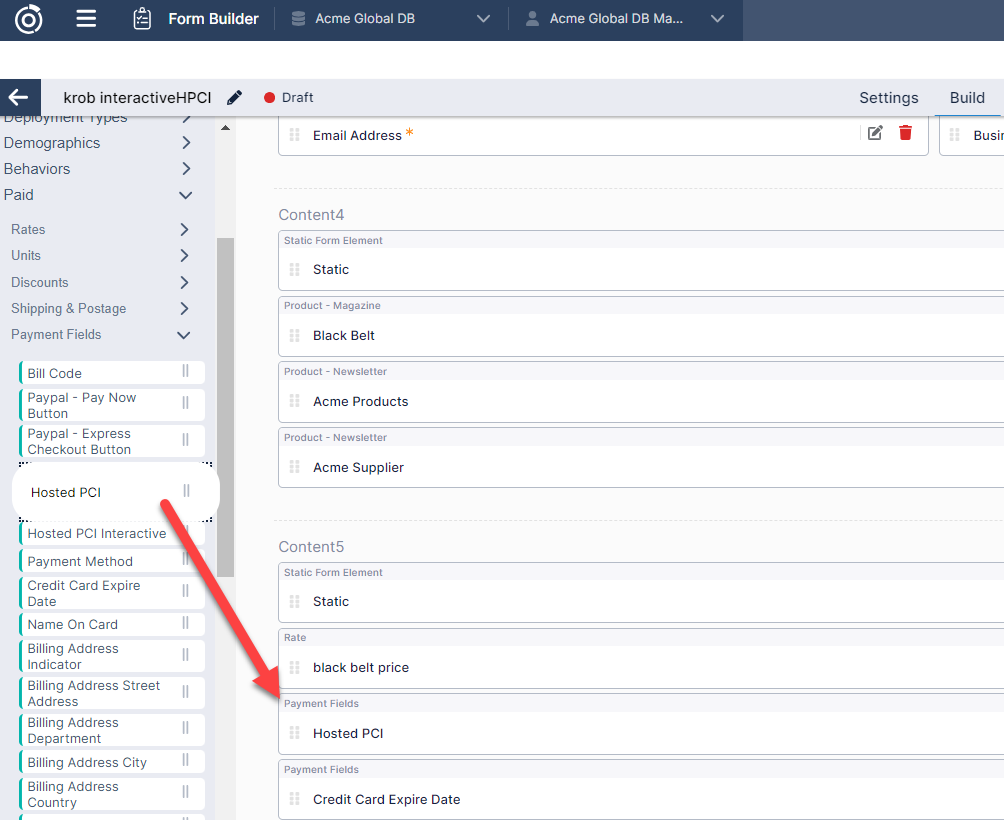Click the drag handle on Black Belt
This screenshot has height=820, width=1004.
pyautogui.click(x=294, y=336)
